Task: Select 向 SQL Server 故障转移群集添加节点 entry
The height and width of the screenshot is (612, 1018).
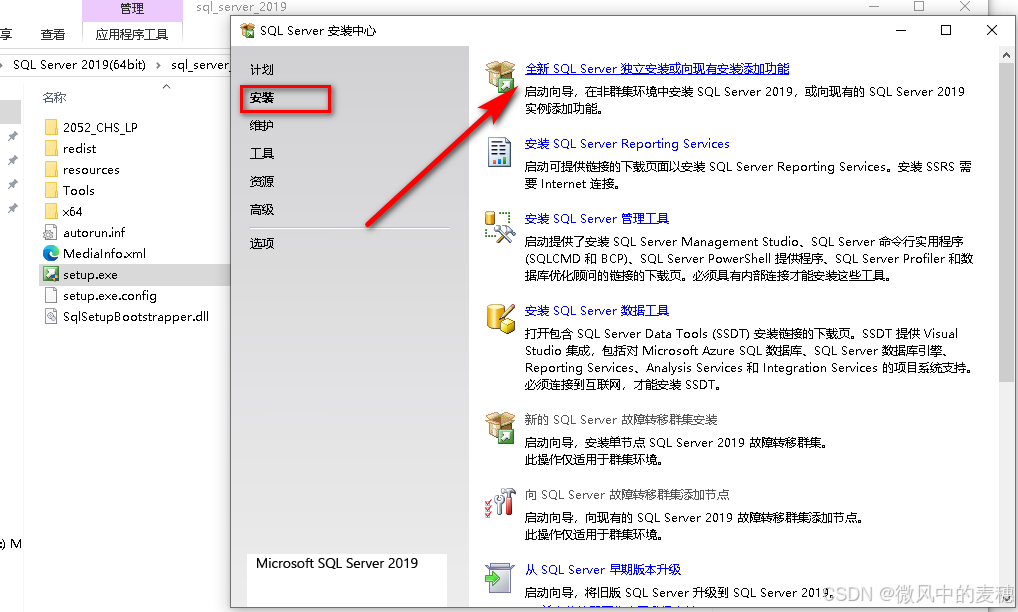Action: (627, 495)
